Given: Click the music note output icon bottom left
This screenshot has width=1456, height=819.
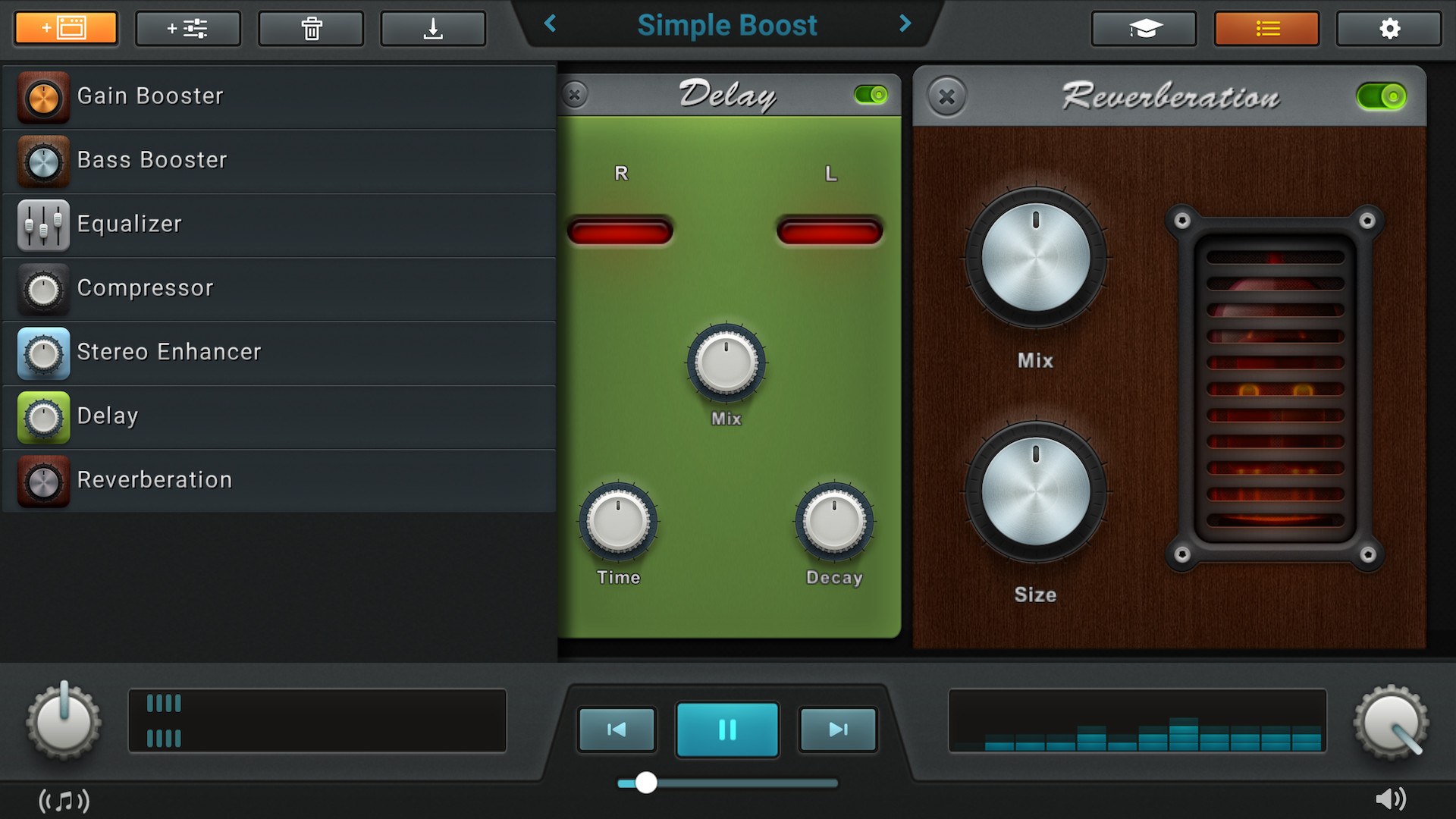Looking at the screenshot, I should click(x=64, y=799).
